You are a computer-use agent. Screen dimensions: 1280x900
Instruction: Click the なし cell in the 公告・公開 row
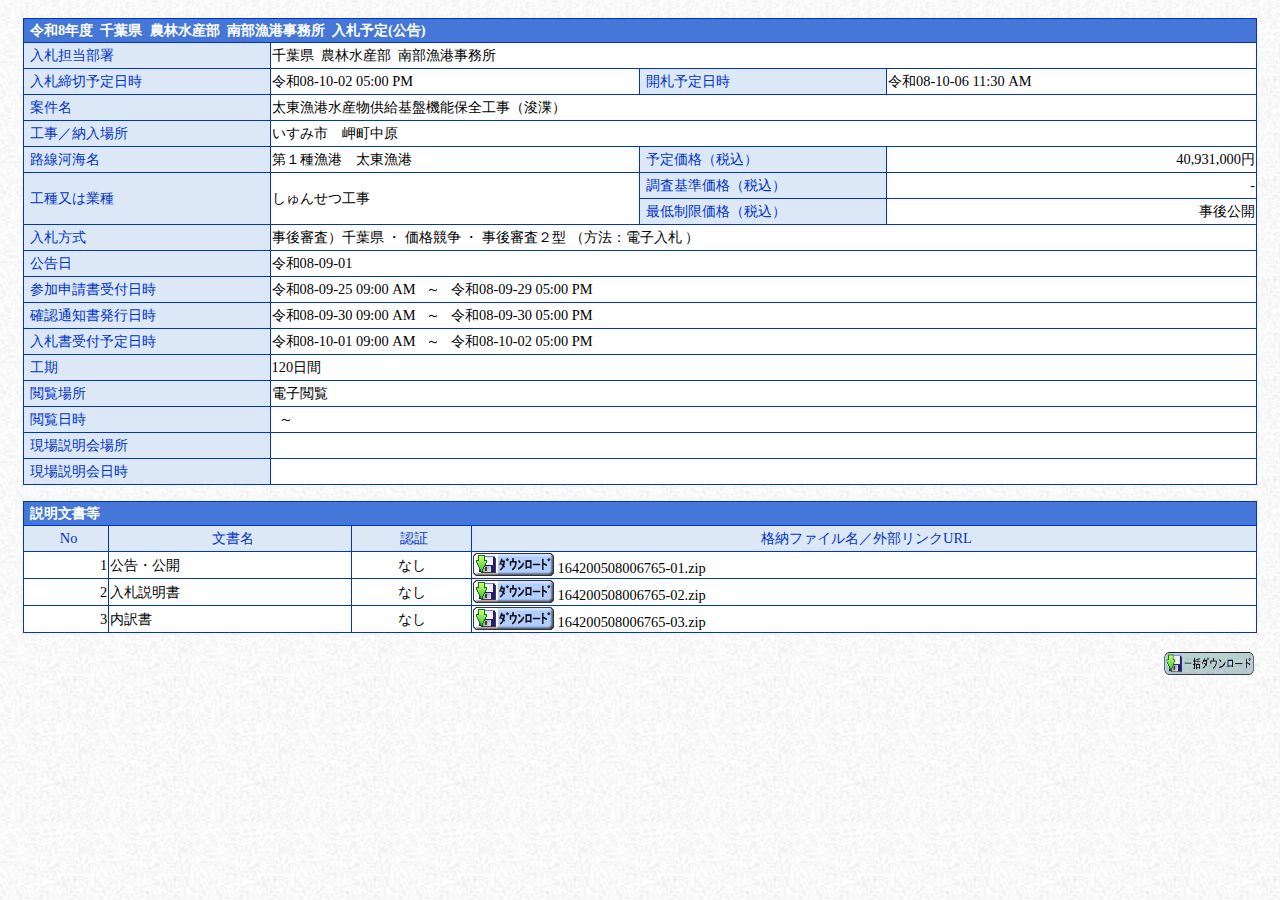tap(412, 565)
